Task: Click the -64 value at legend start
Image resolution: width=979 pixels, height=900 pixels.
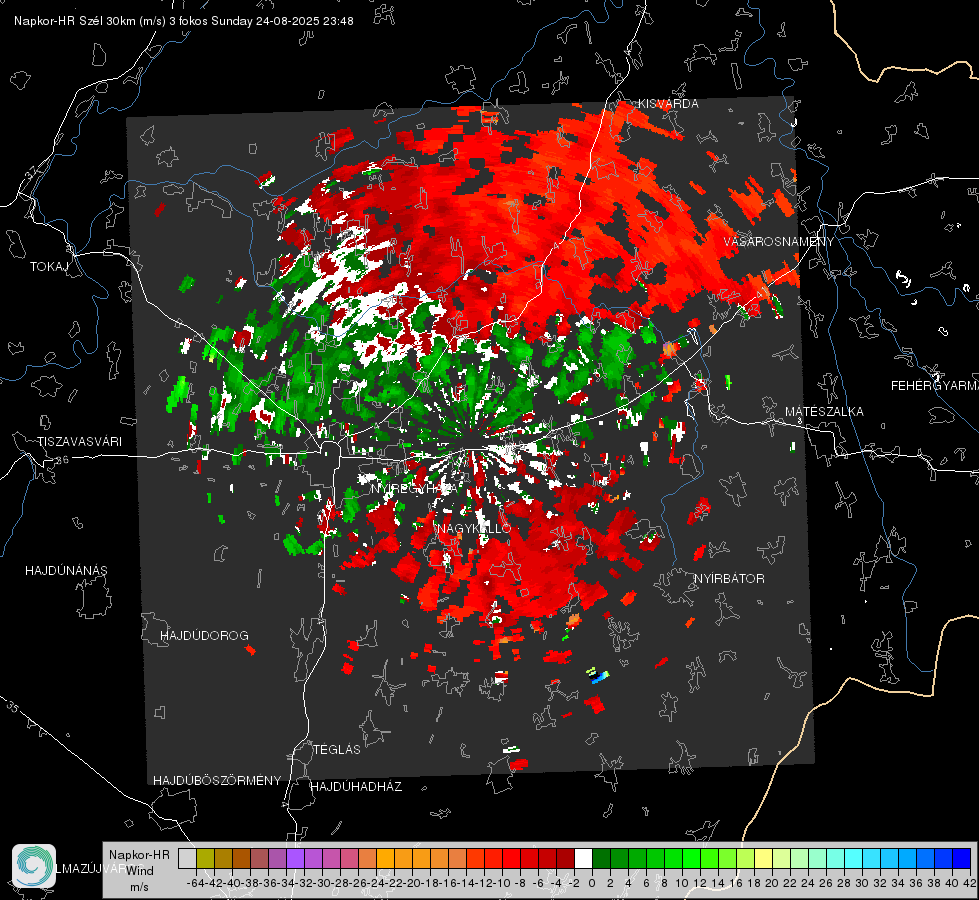Action: coord(195,883)
